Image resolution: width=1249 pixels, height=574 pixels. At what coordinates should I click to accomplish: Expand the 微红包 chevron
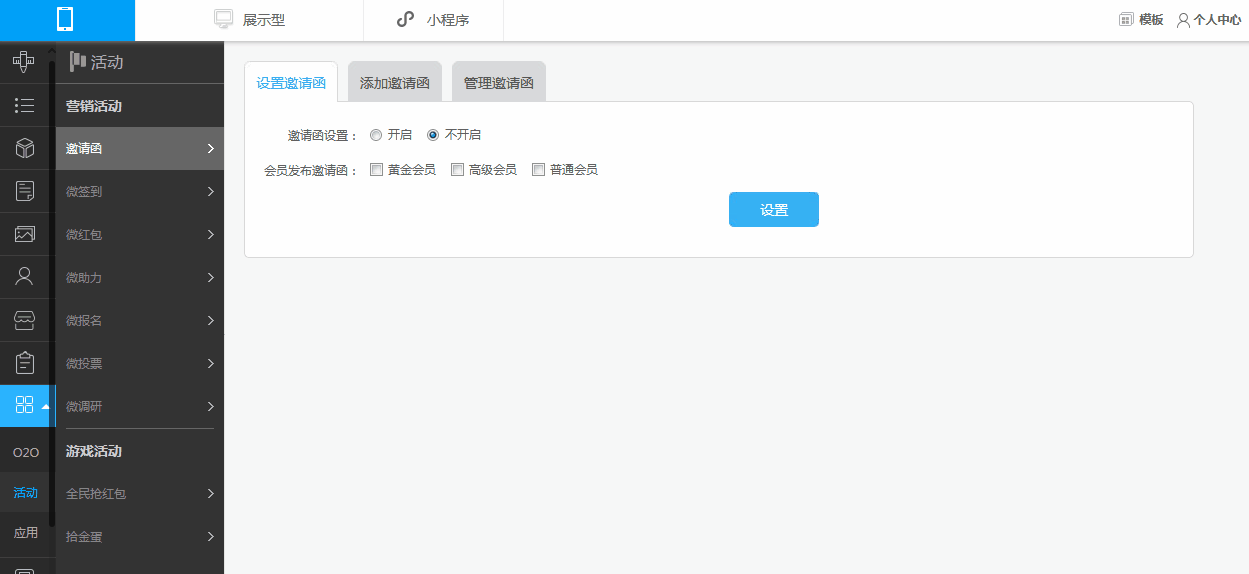(211, 235)
